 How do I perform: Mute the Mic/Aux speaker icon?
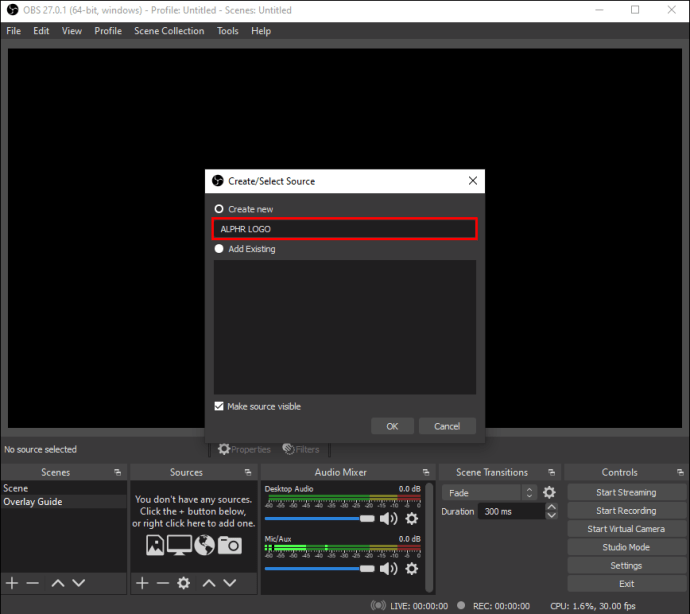[x=388, y=568]
